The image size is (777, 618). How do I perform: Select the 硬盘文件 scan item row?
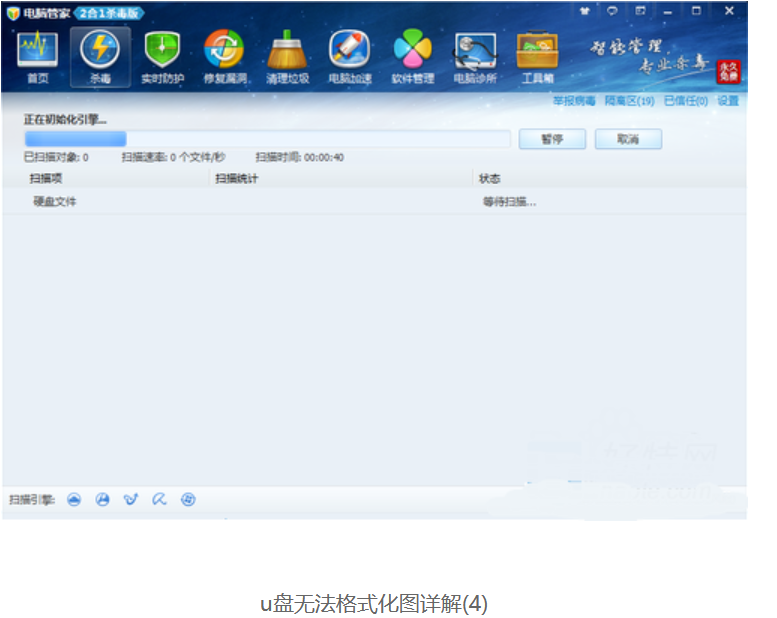tap(55, 202)
